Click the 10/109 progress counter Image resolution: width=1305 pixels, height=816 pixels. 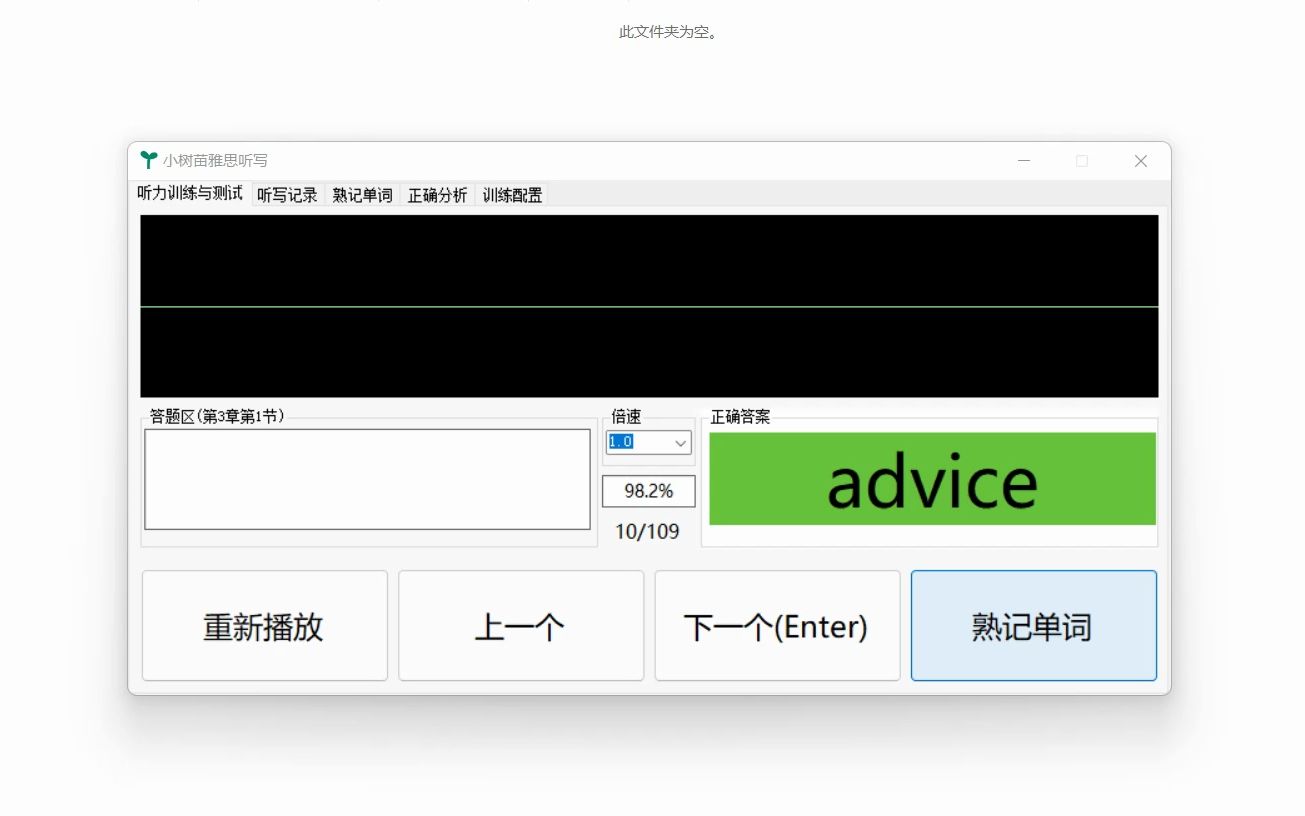click(x=648, y=532)
